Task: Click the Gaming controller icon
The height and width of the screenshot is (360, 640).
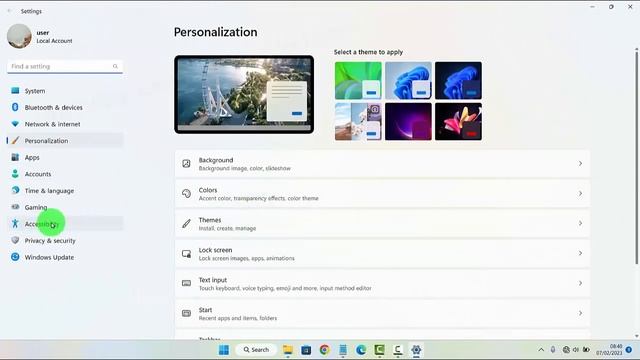Action: click(15, 207)
